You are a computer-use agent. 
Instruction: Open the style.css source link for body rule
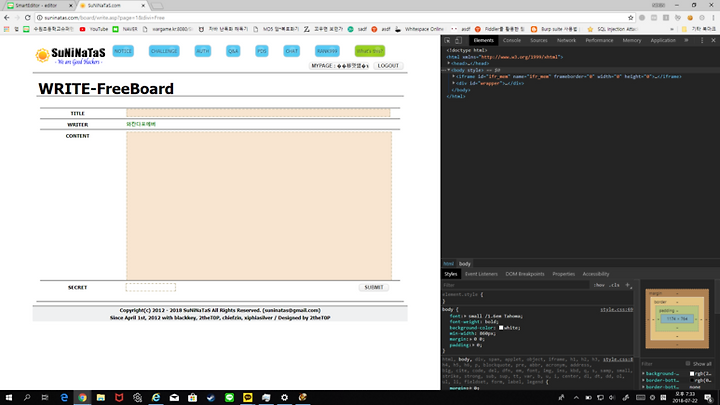point(616,309)
